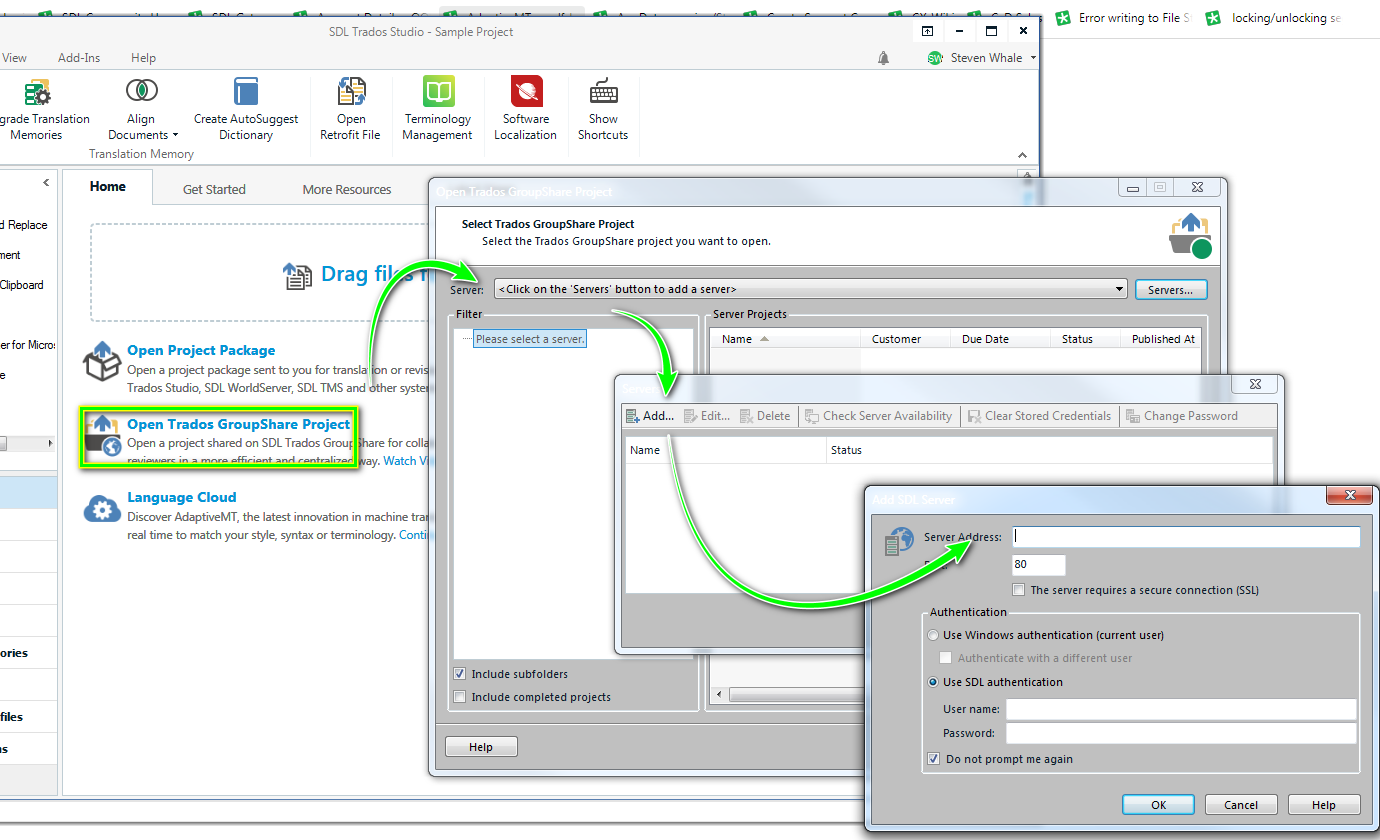Viewport: 1380px width, 840px height.
Task: Select Use Windows authentication radio button
Action: [x=934, y=635]
